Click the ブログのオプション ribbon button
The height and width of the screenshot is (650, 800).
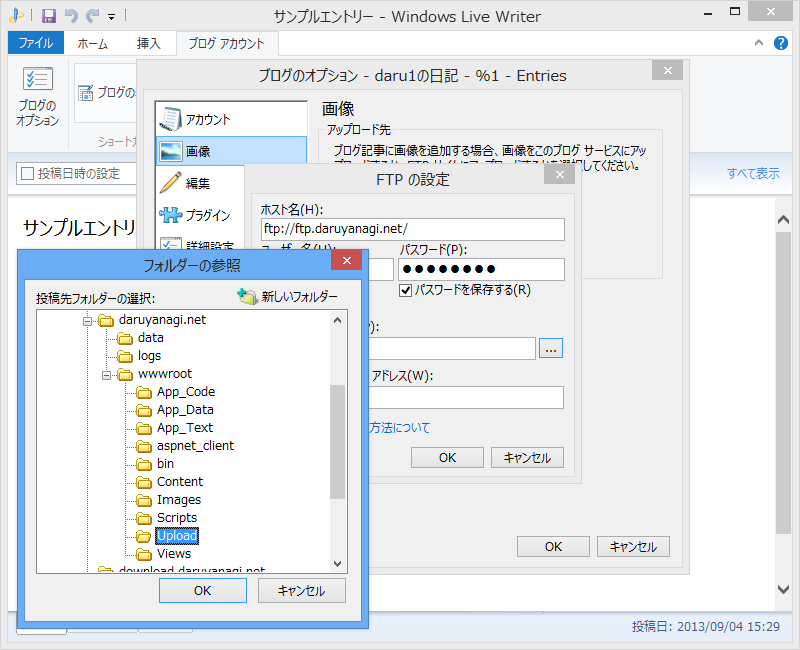[x=37, y=96]
